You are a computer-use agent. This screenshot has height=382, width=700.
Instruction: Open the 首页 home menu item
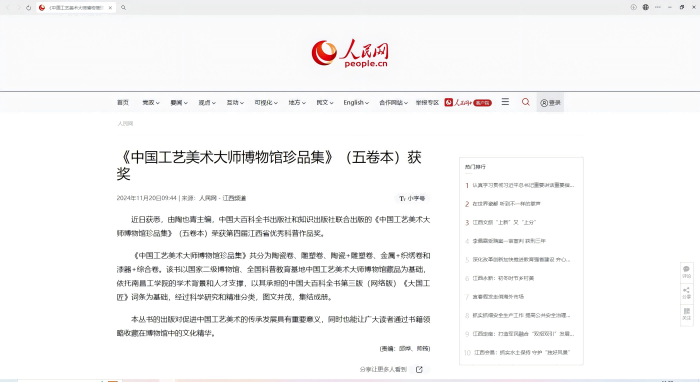coord(123,103)
